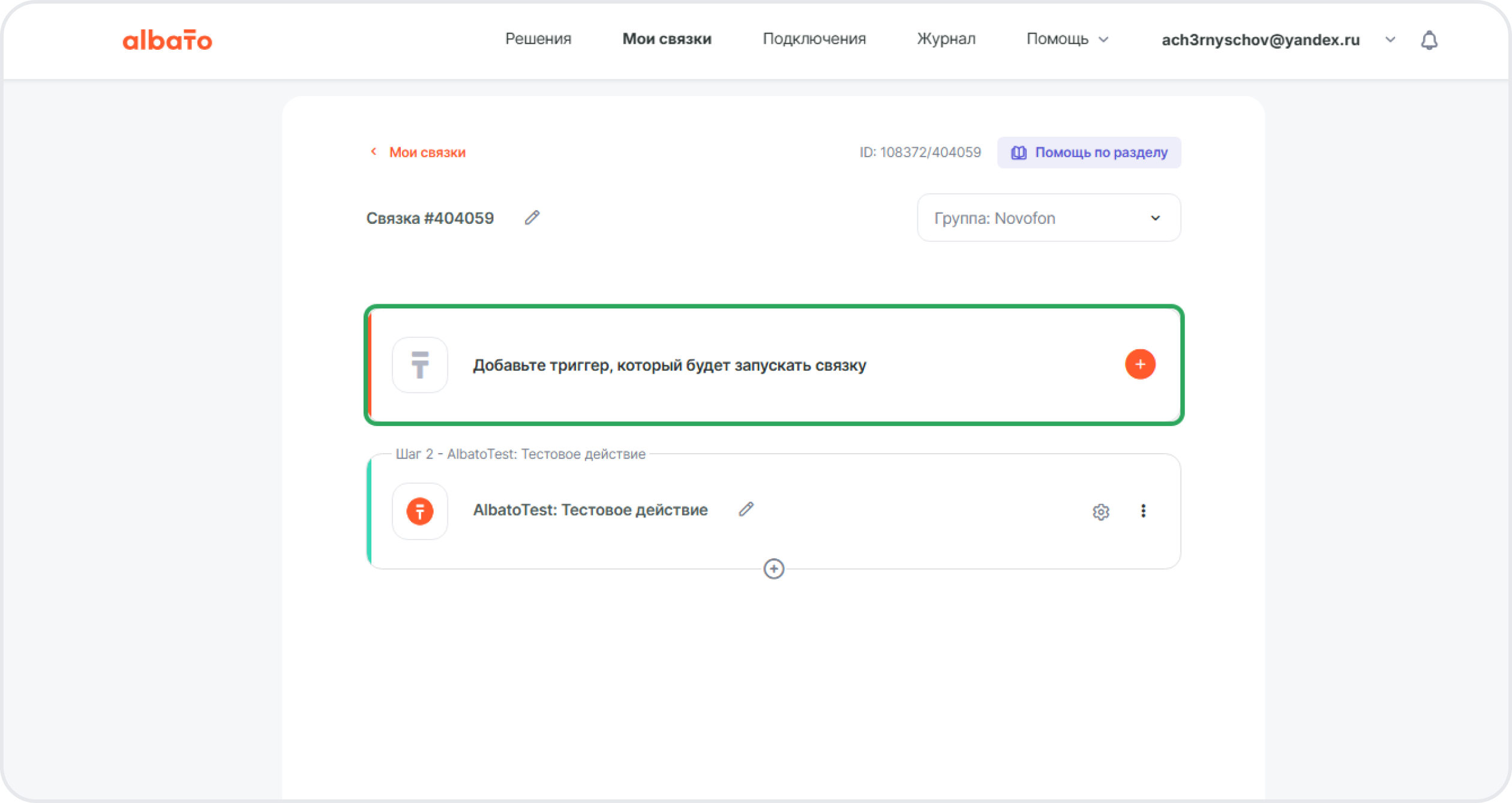This screenshot has width=1512, height=803.
Task: Expand the Помощь menu
Action: pos(1067,39)
